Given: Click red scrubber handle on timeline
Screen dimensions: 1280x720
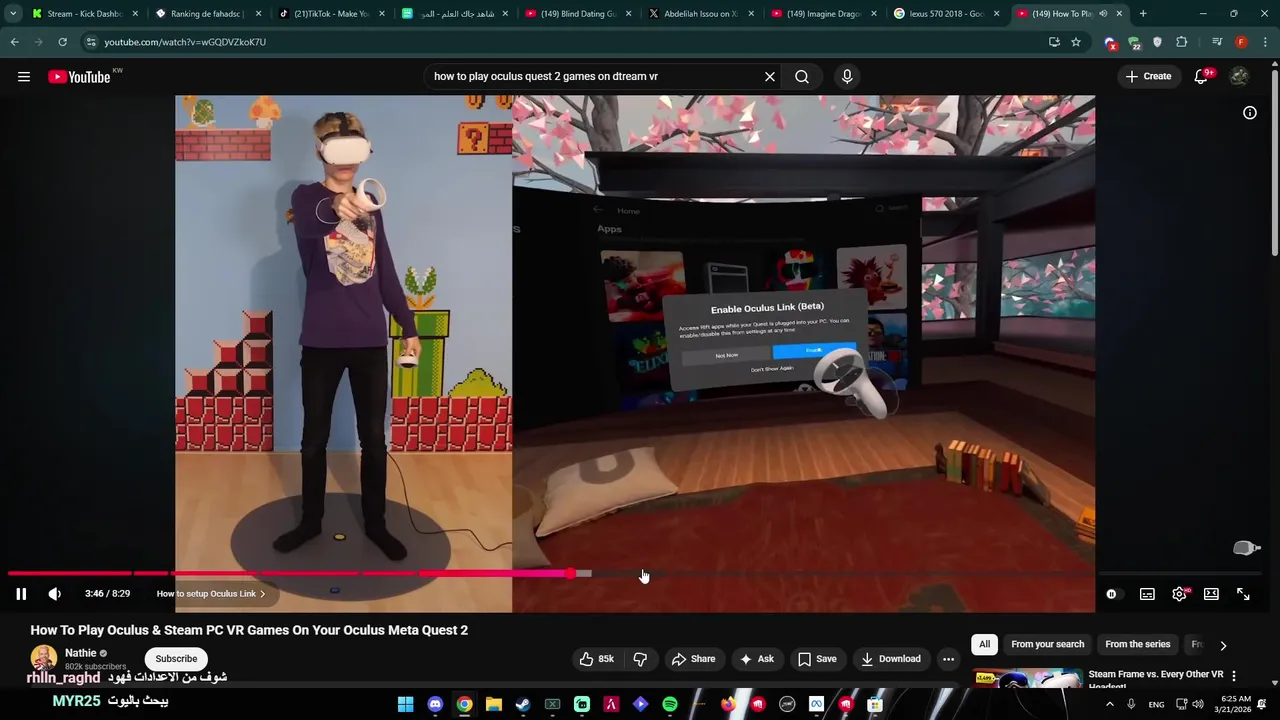Looking at the screenshot, I should pyautogui.click(x=570, y=574).
